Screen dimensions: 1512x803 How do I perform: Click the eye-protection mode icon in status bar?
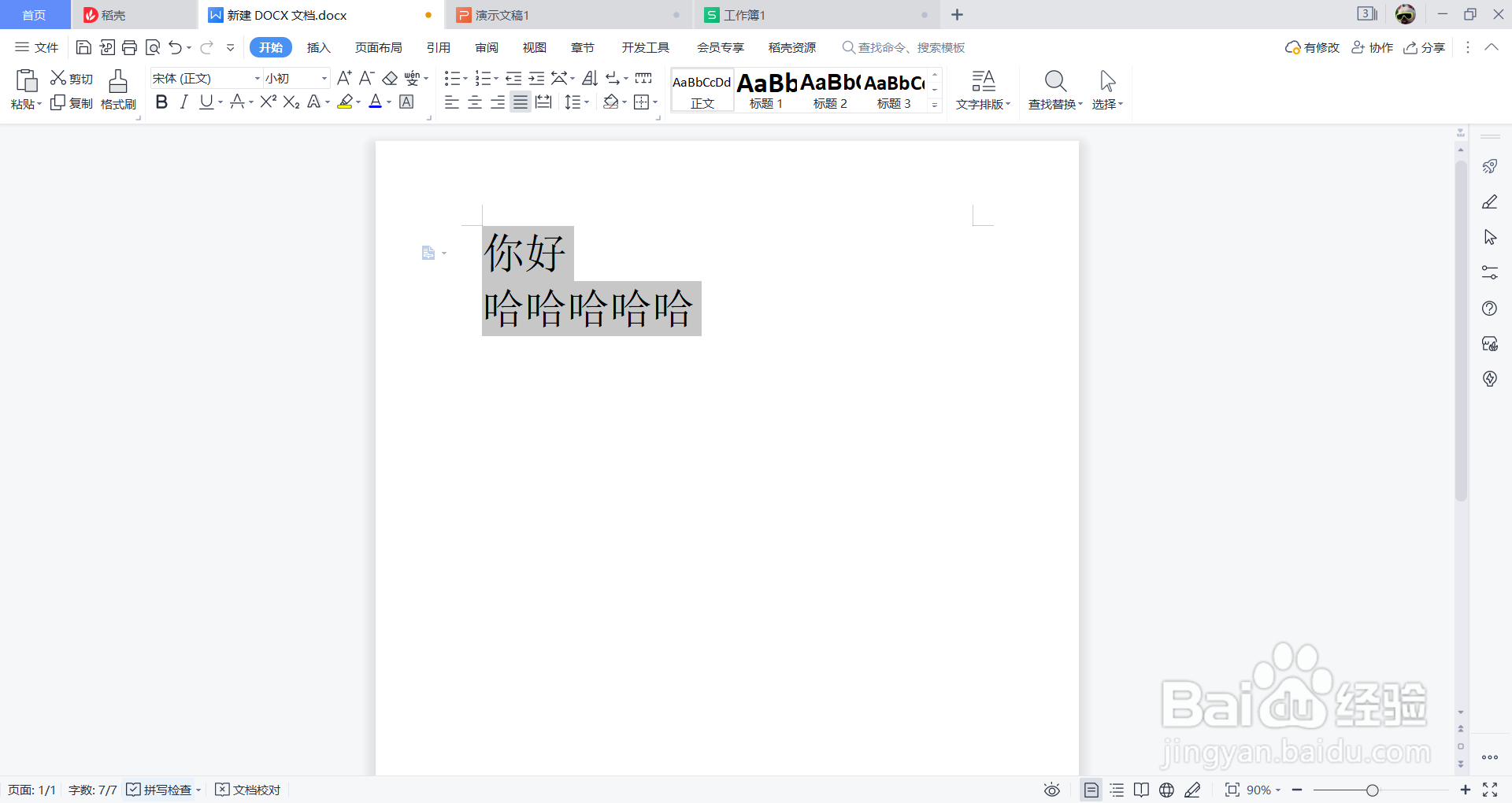click(x=1052, y=790)
